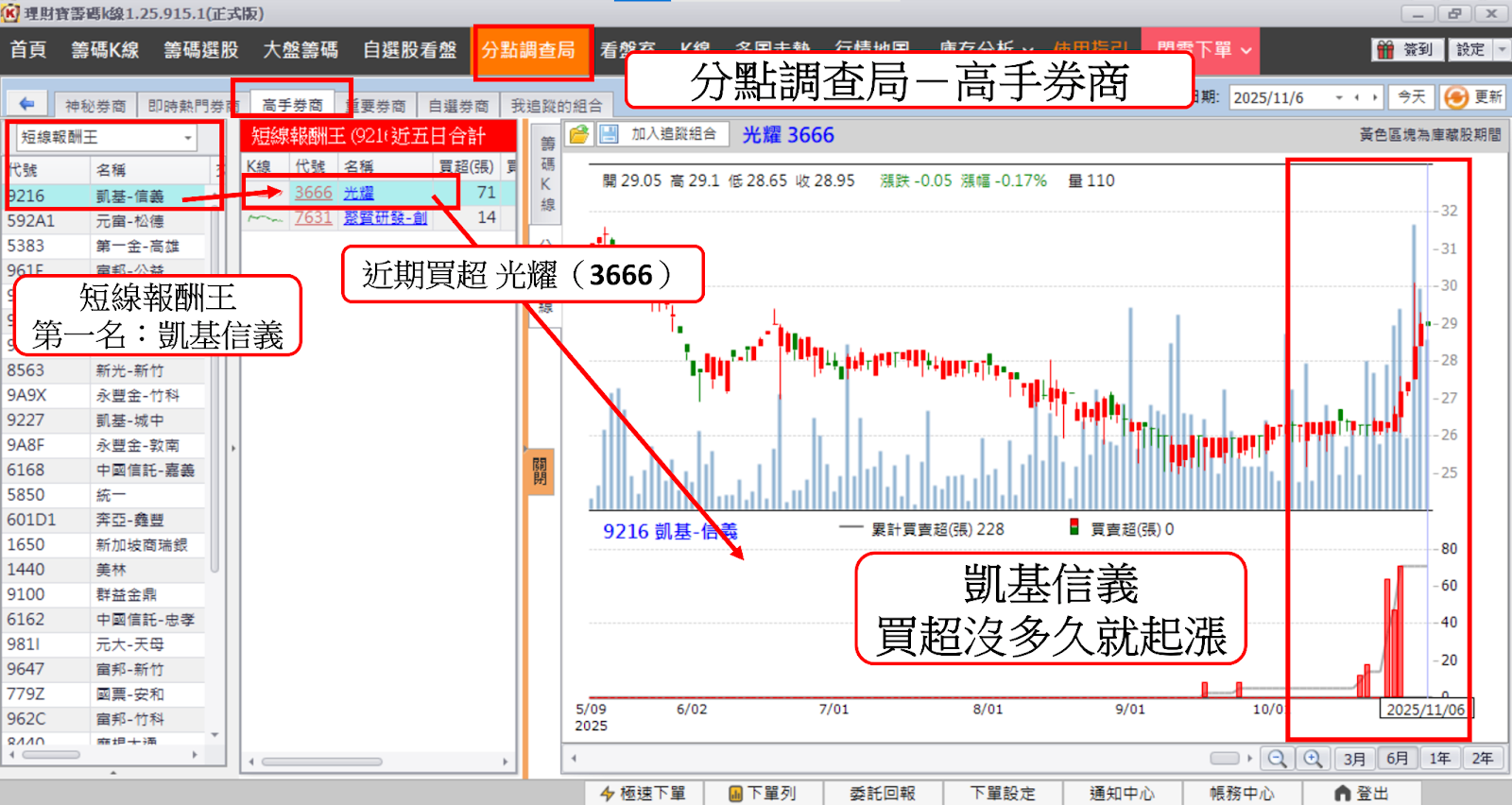The width and height of the screenshot is (1512, 805).
Task: Step date forward with right arrow
Action: tap(1375, 97)
